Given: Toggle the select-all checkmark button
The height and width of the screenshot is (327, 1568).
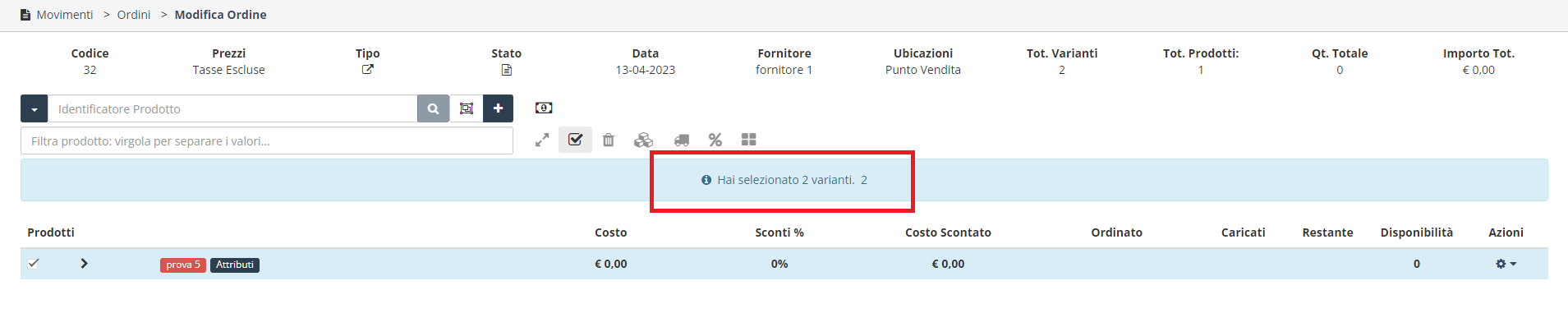Looking at the screenshot, I should coord(575,140).
